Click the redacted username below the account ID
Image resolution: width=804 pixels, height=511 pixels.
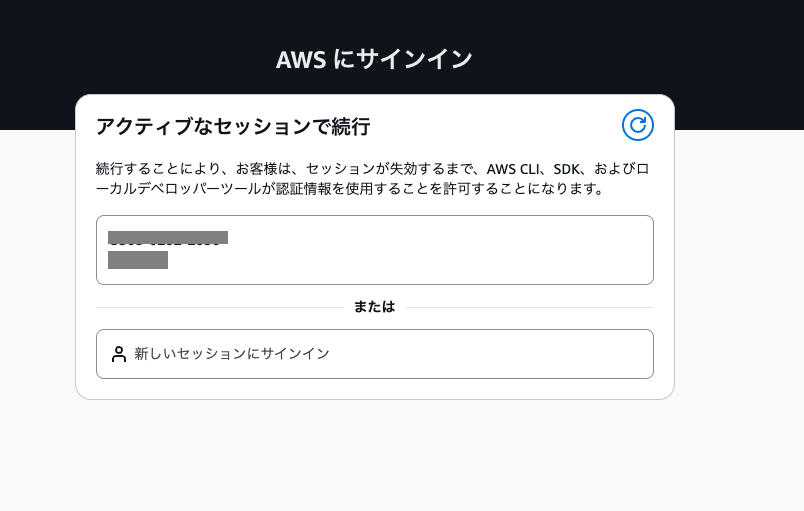pyautogui.click(x=138, y=260)
